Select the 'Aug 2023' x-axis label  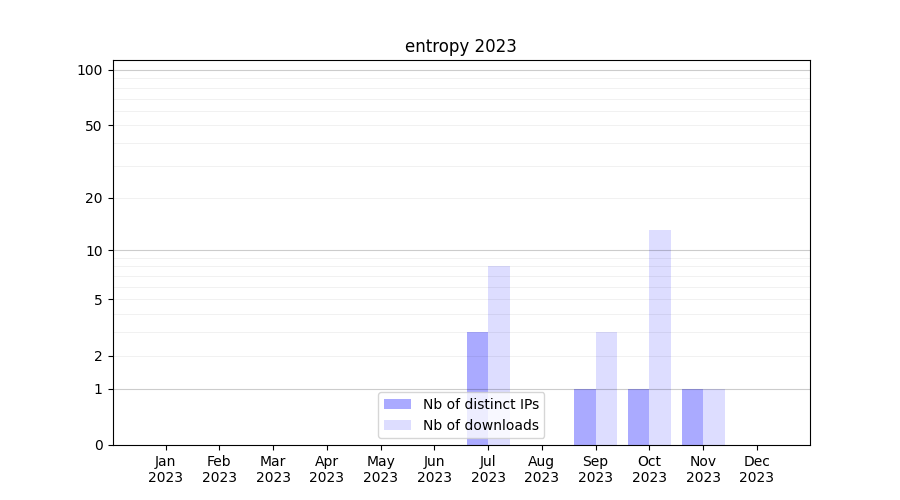point(541,469)
